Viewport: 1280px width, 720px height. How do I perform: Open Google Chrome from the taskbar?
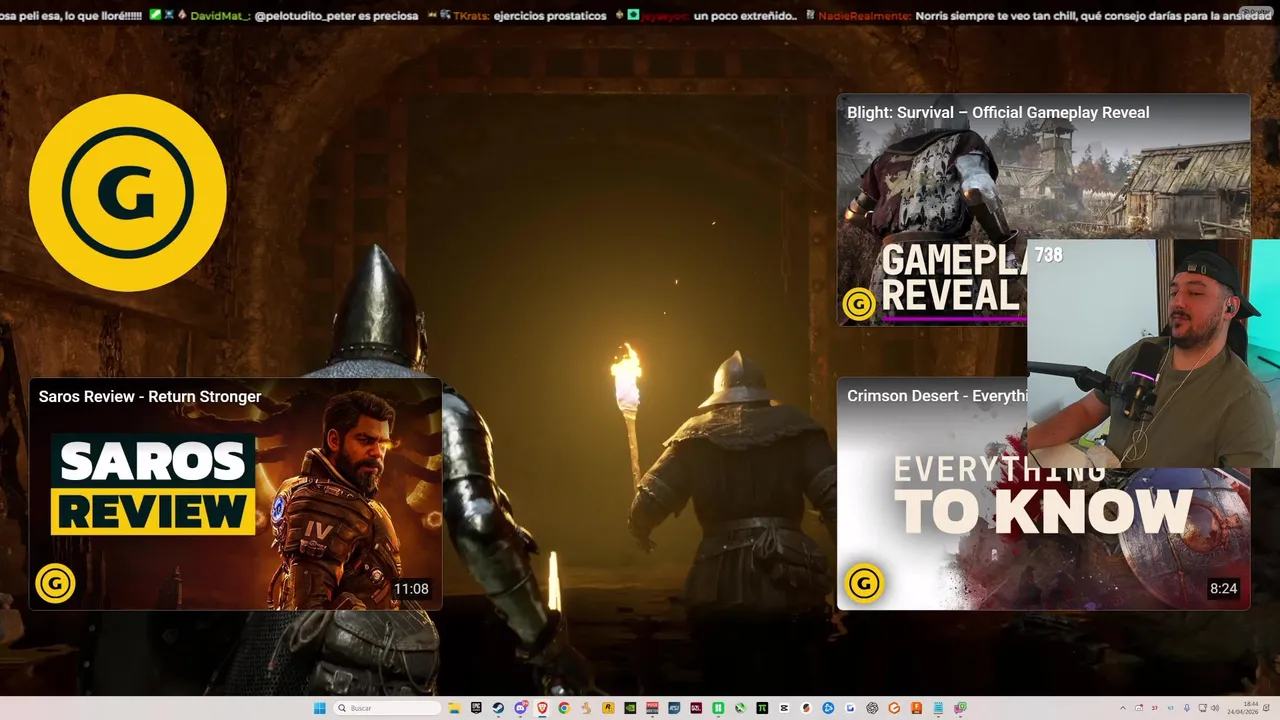(564, 708)
